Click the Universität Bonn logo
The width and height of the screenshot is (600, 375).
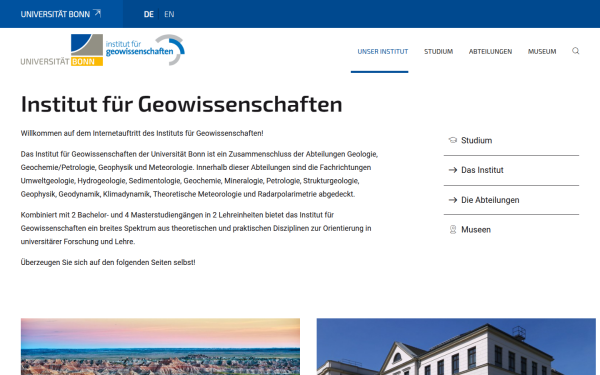click(62, 50)
